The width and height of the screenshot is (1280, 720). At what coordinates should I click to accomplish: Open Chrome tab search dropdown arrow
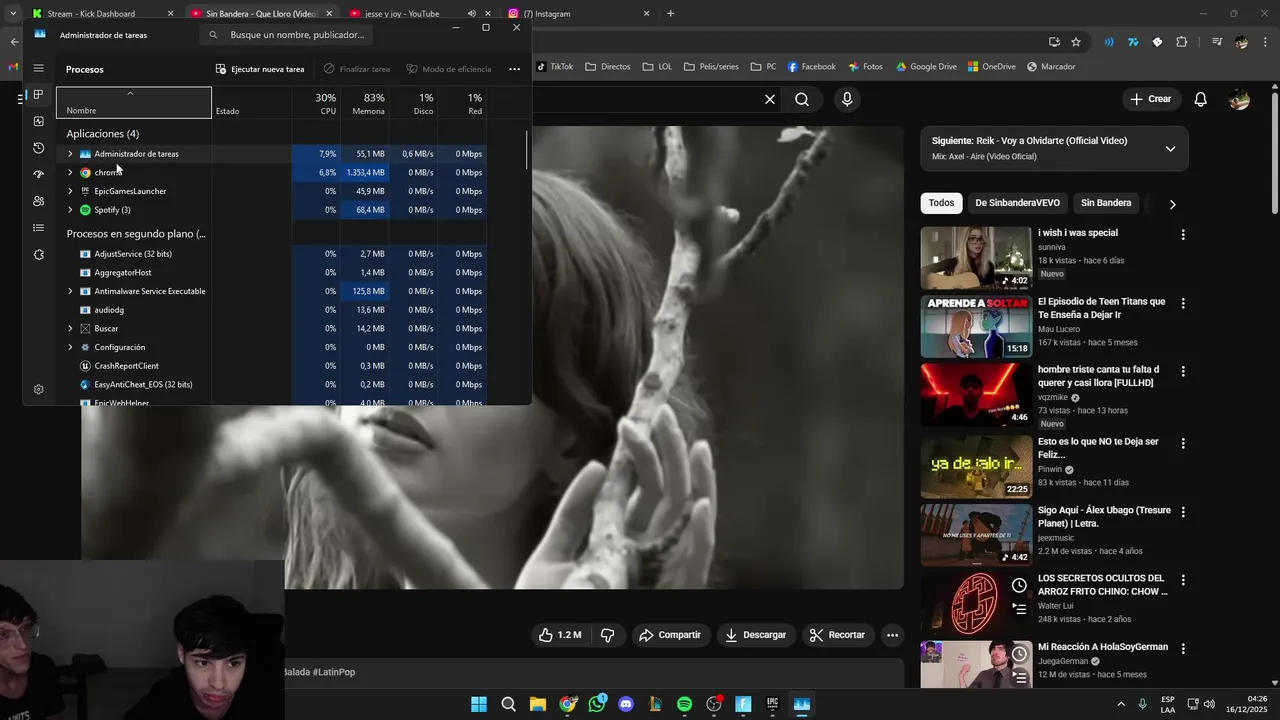click(13, 14)
